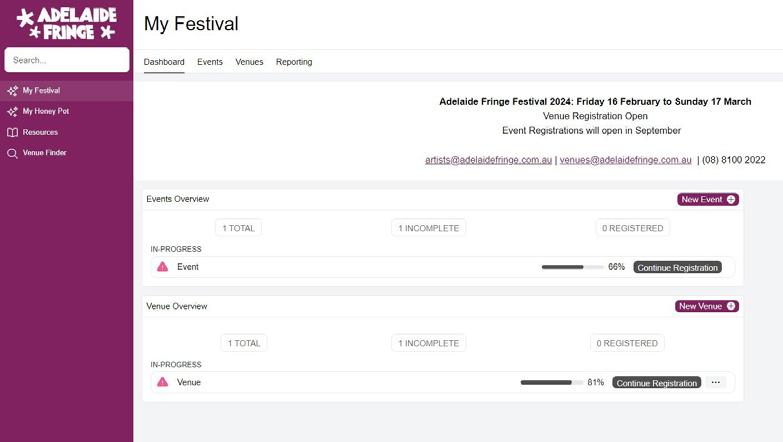Open the Venues tab
Screen dimensions: 783x442
249,62
